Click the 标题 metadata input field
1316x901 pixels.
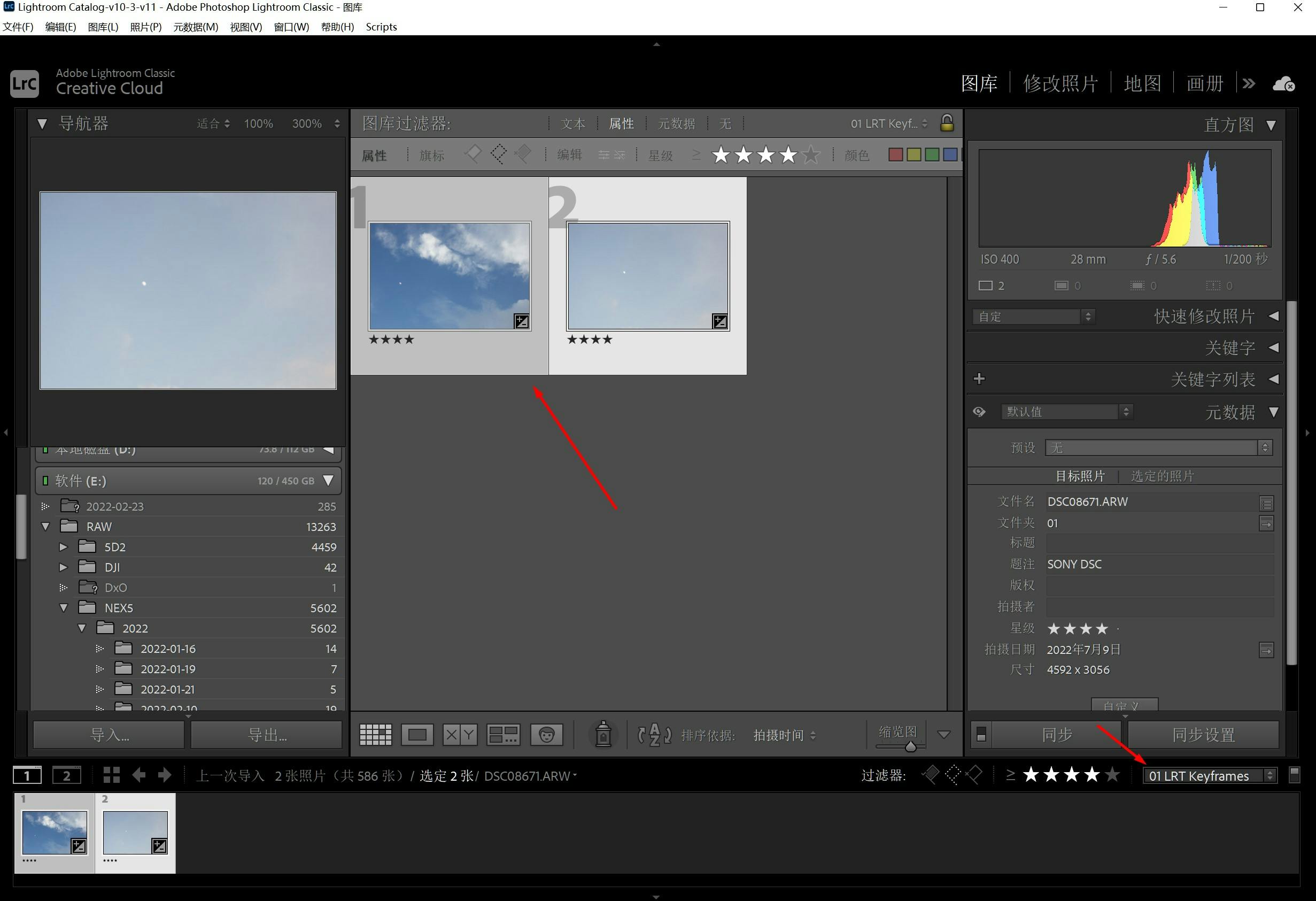pos(1159,543)
